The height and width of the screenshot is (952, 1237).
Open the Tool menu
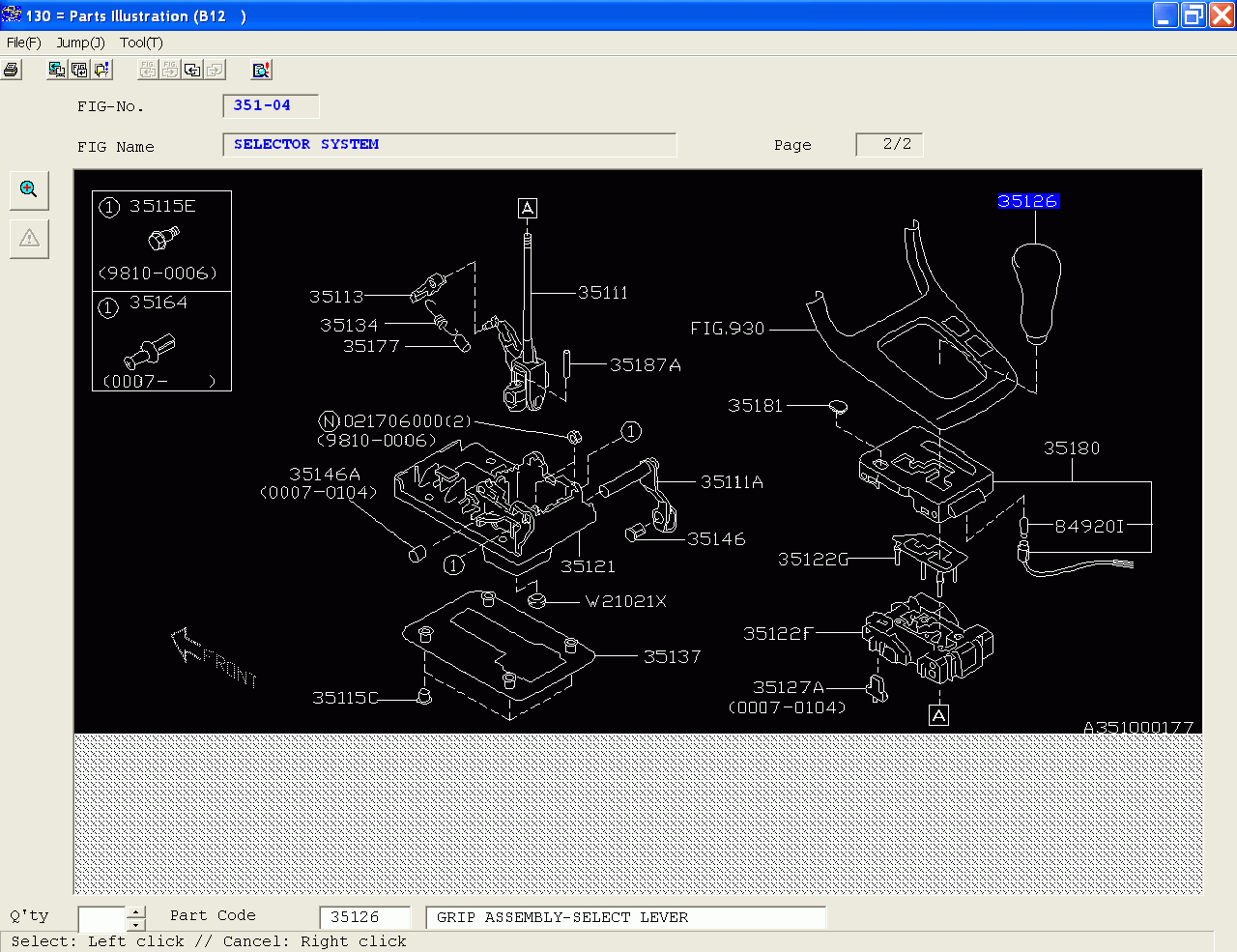tap(141, 43)
